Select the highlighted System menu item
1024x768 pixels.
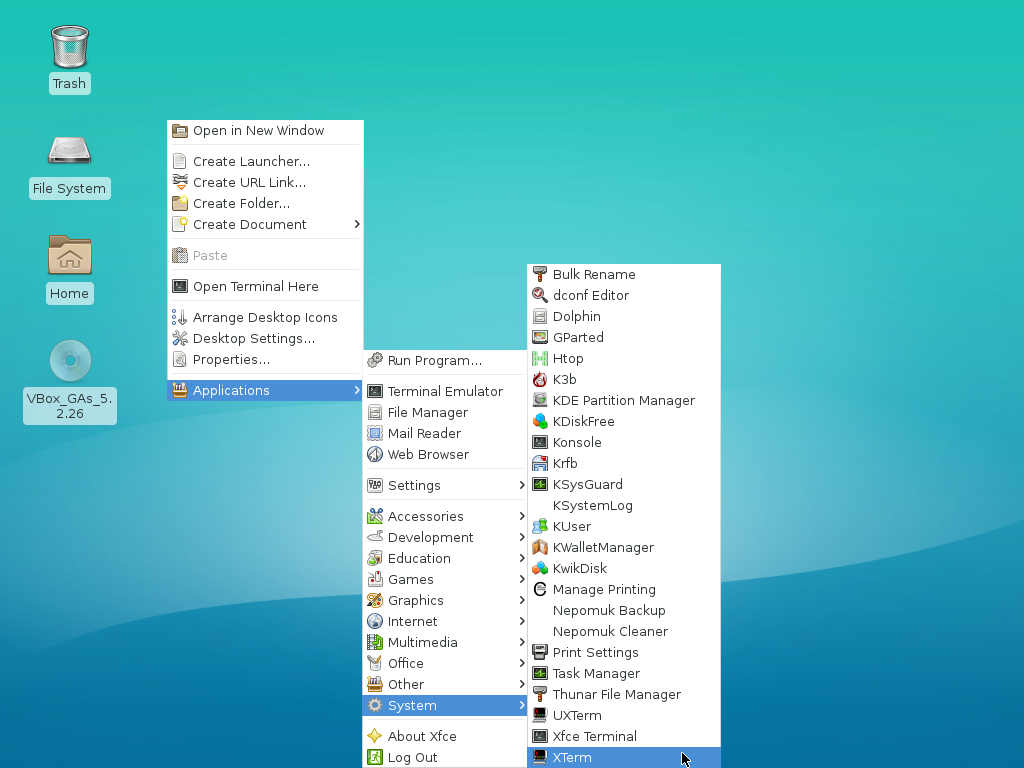445,705
